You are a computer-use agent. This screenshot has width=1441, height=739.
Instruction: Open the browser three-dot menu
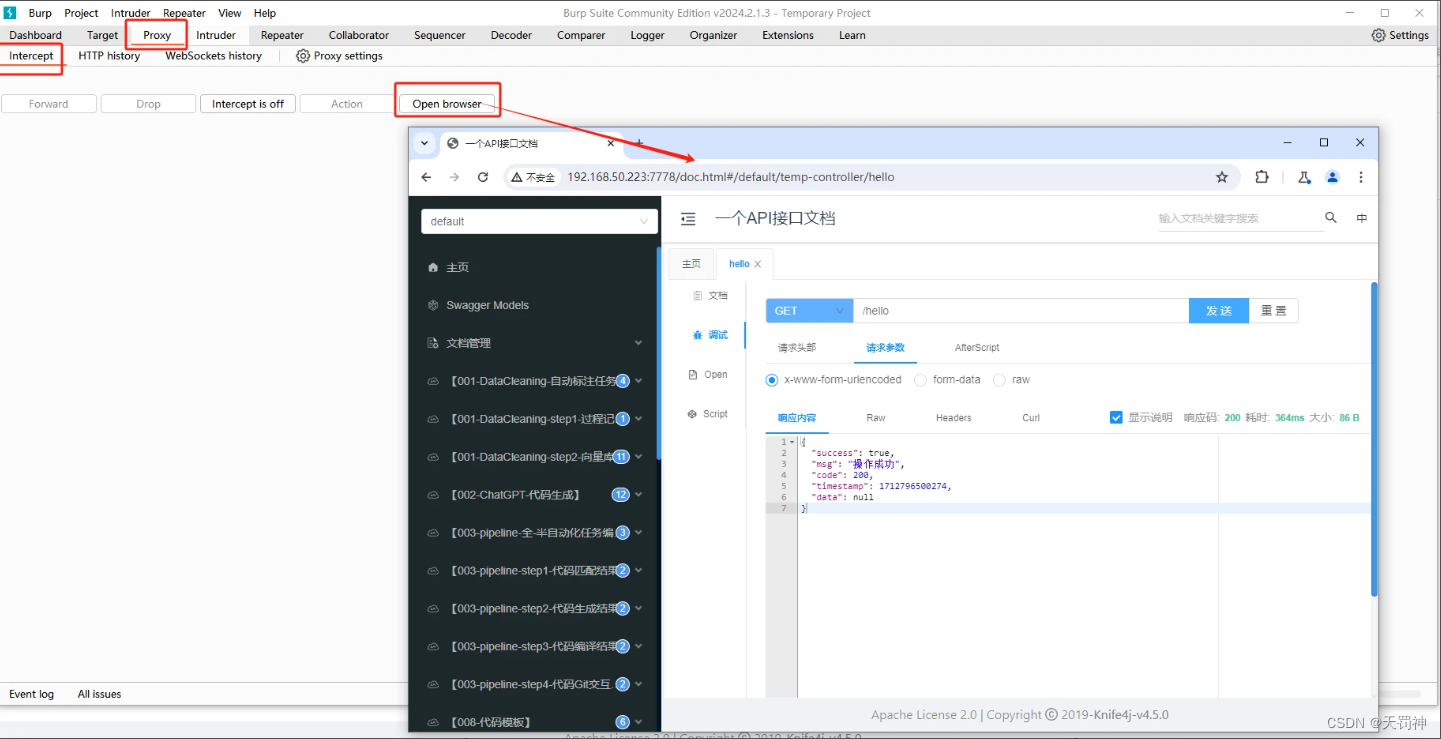point(1361,177)
